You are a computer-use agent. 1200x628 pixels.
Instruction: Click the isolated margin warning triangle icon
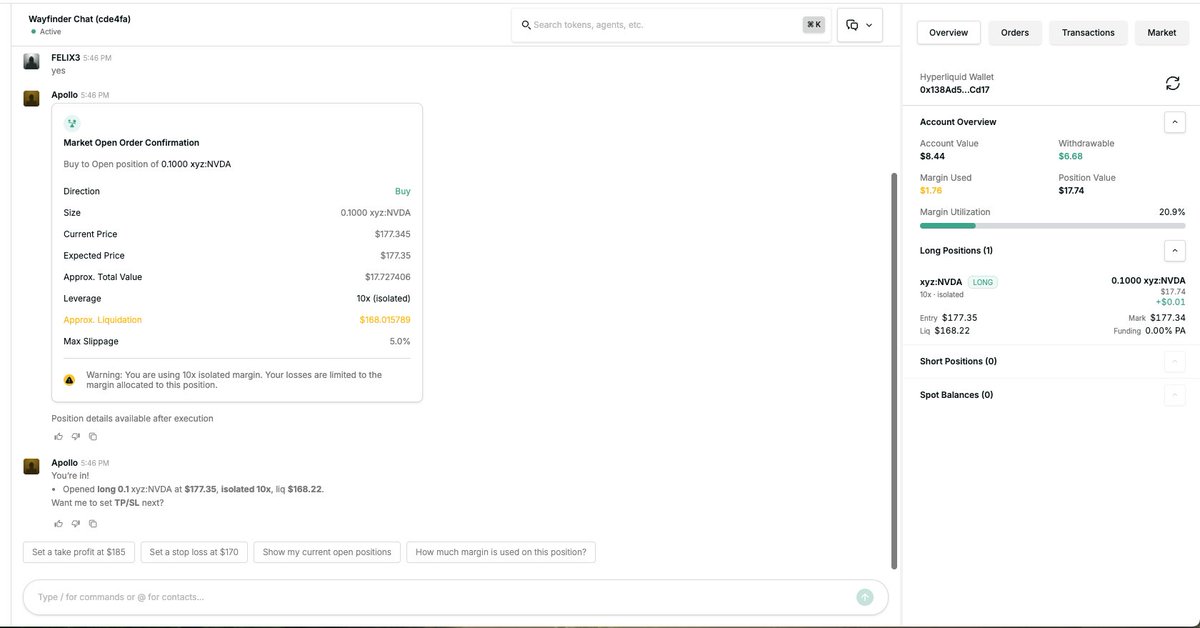[69, 380]
